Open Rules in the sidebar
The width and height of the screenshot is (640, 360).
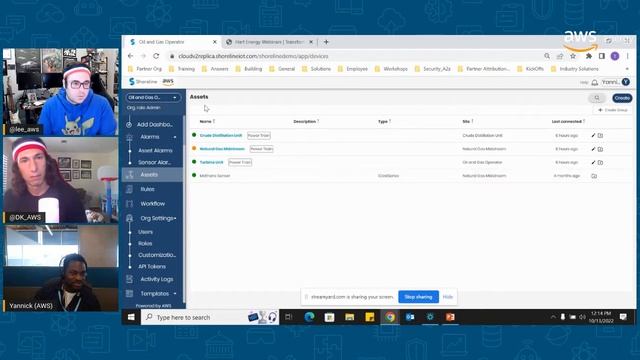(147, 189)
